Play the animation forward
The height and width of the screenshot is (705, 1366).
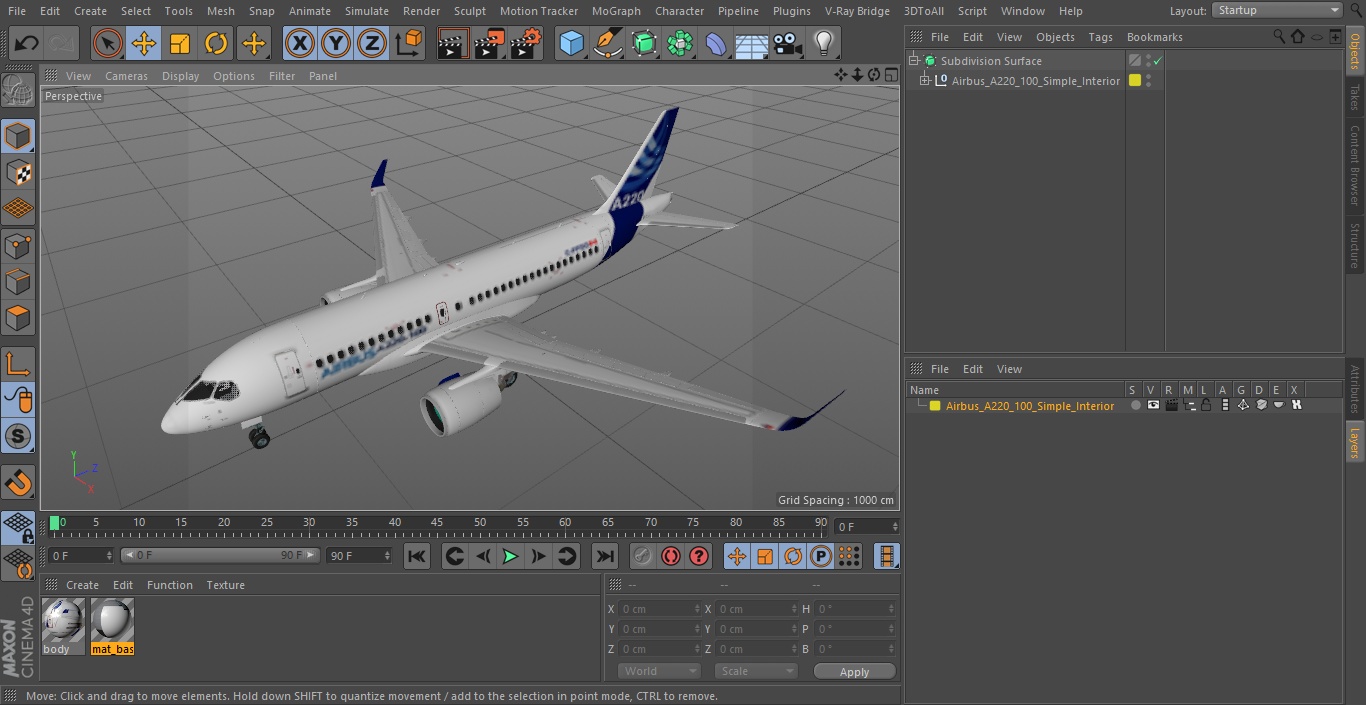510,556
